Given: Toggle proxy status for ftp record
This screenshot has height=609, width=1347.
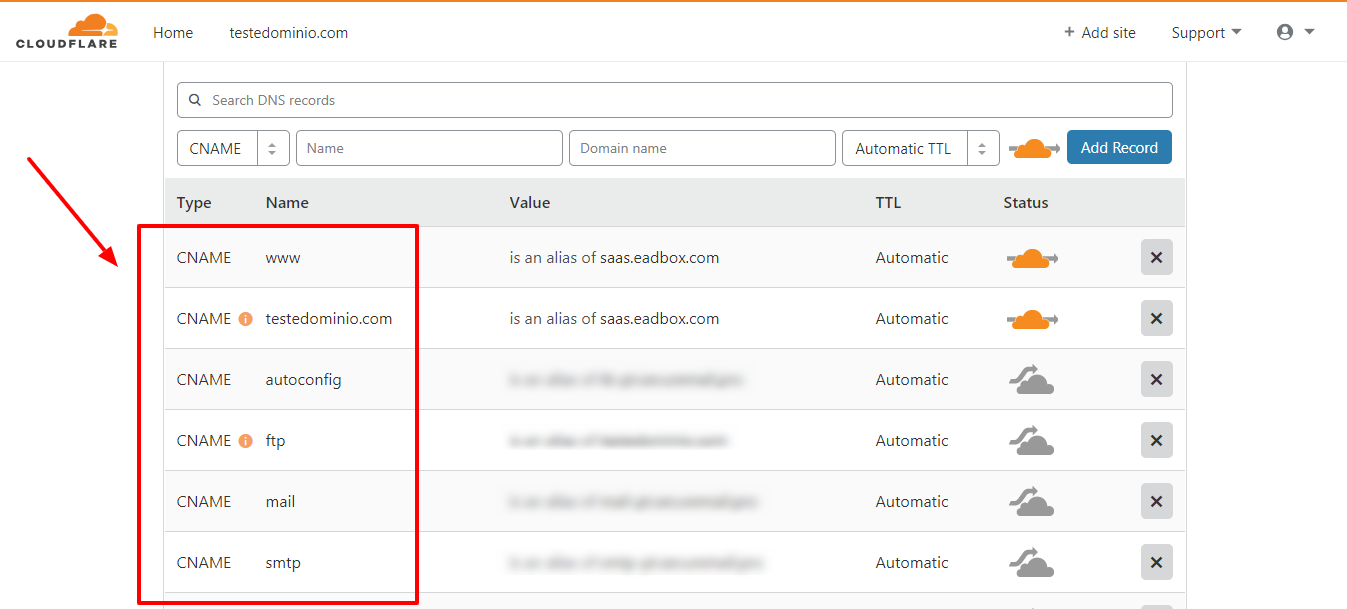Looking at the screenshot, I should pos(1031,441).
